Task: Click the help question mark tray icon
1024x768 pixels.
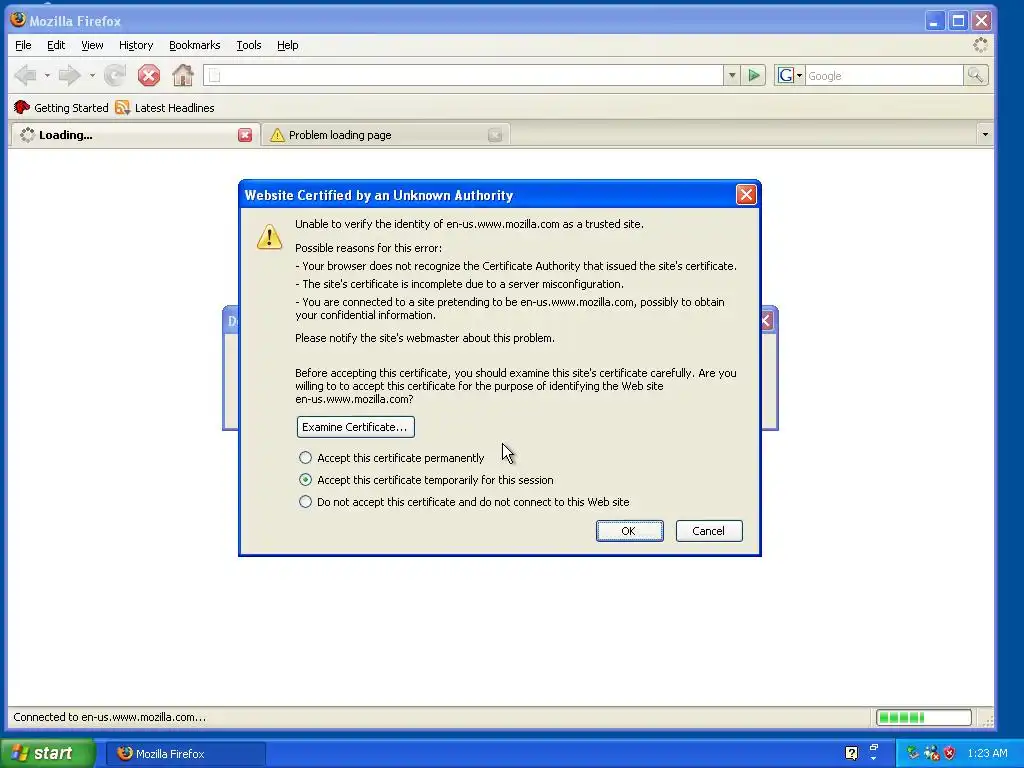Action: pyautogui.click(x=851, y=753)
